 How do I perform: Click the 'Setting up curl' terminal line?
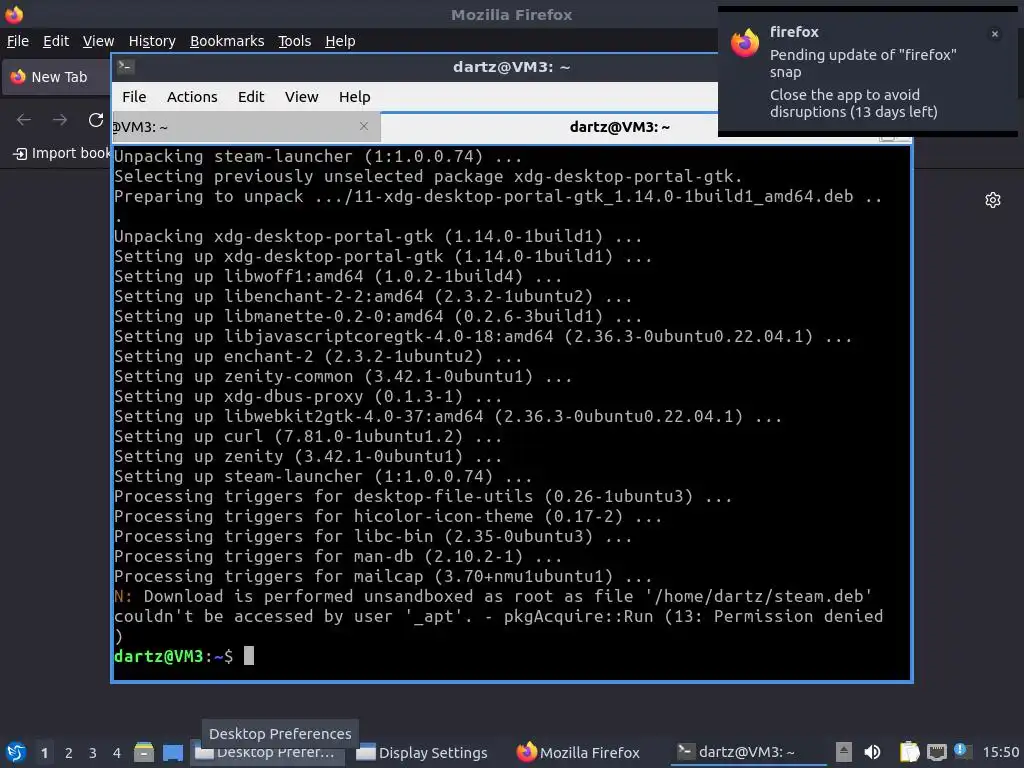tap(308, 436)
